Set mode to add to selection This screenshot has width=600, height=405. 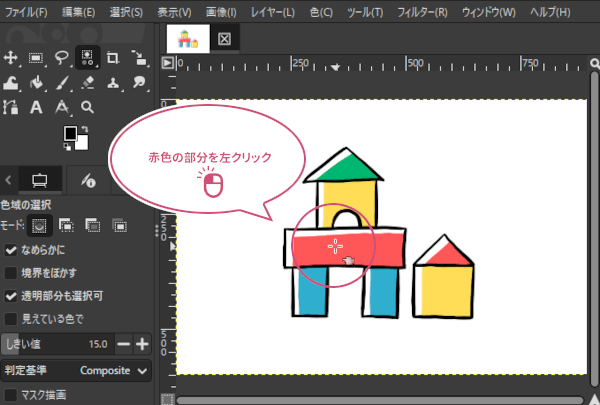click(67, 226)
